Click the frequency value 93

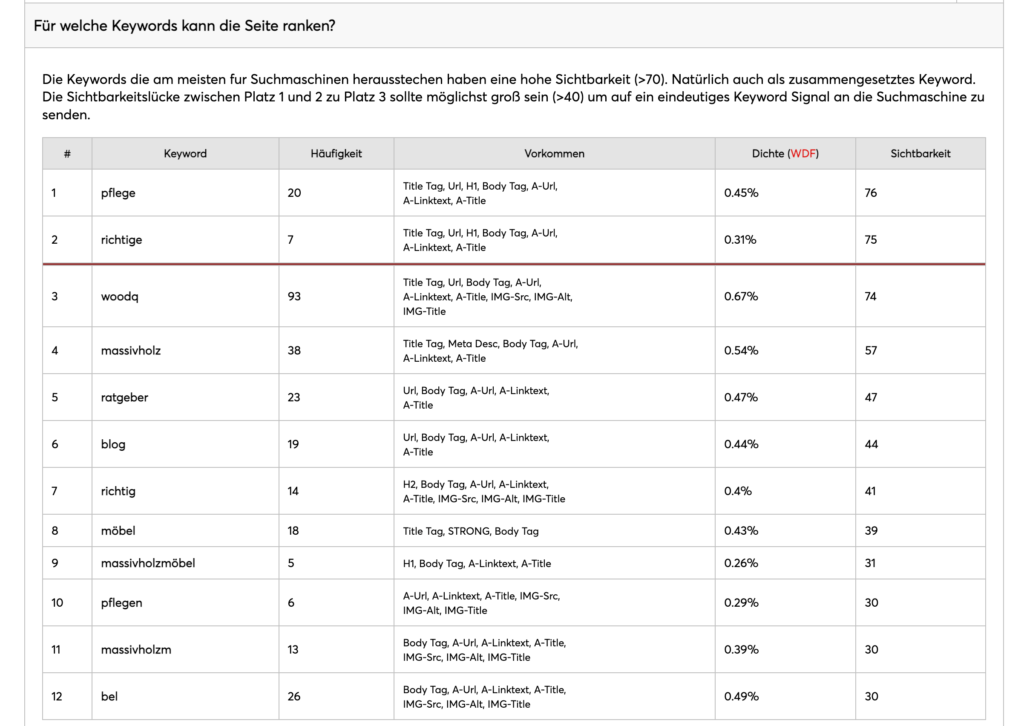point(294,296)
